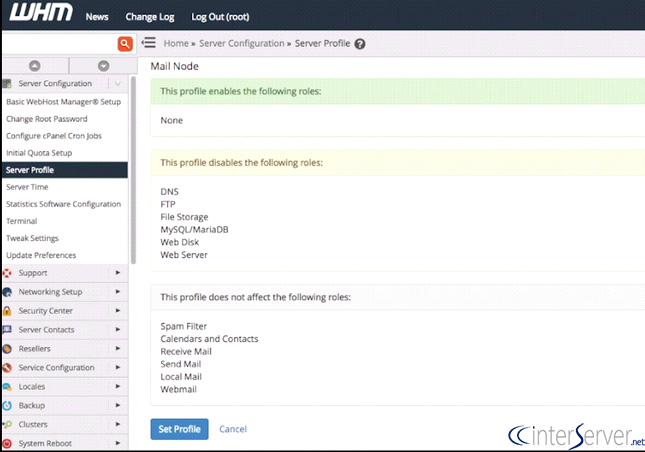
Task: Click the System Reboot icon
Action: 7,443
